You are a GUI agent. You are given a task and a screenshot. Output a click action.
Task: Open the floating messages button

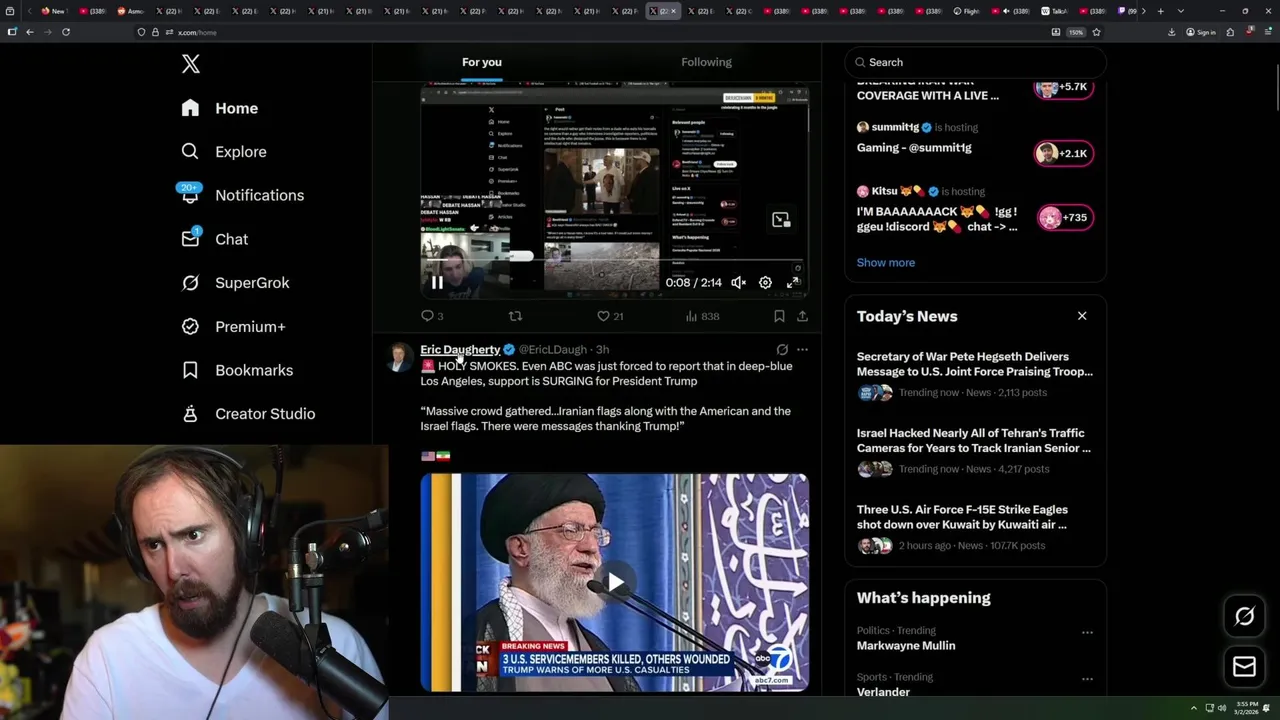[x=1244, y=667]
